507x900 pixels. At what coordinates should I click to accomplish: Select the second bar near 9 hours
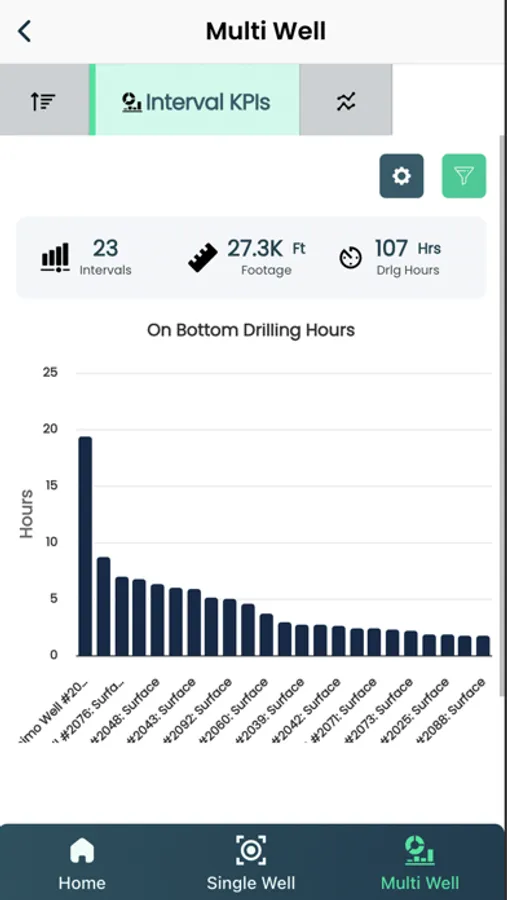[x=103, y=606]
